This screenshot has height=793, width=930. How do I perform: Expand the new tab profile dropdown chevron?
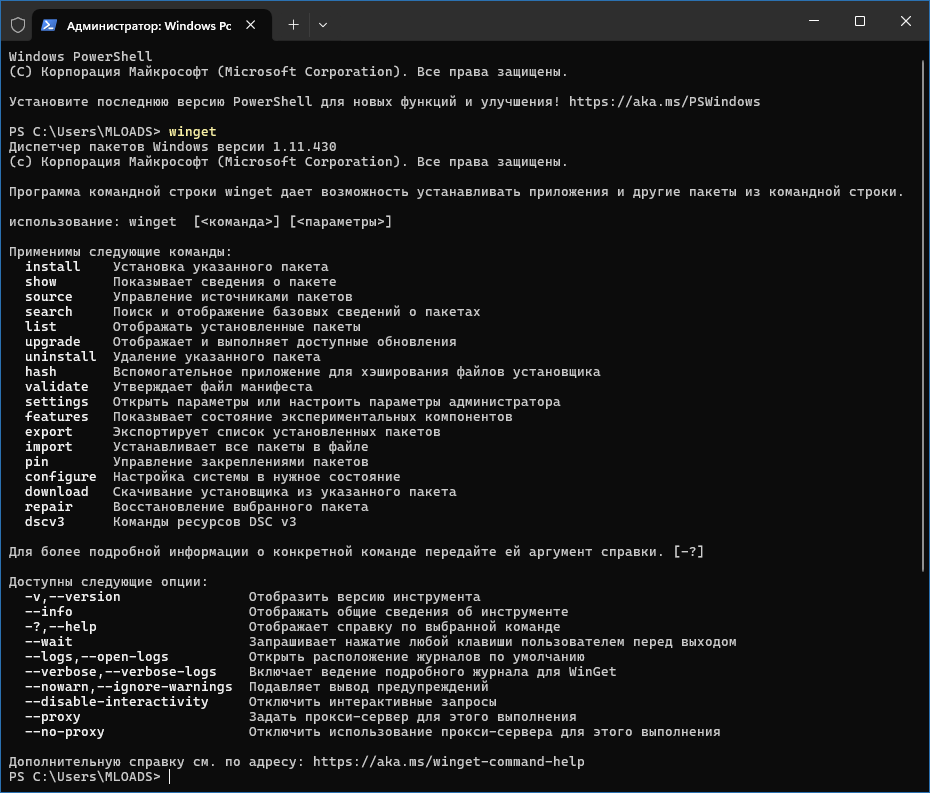point(322,24)
